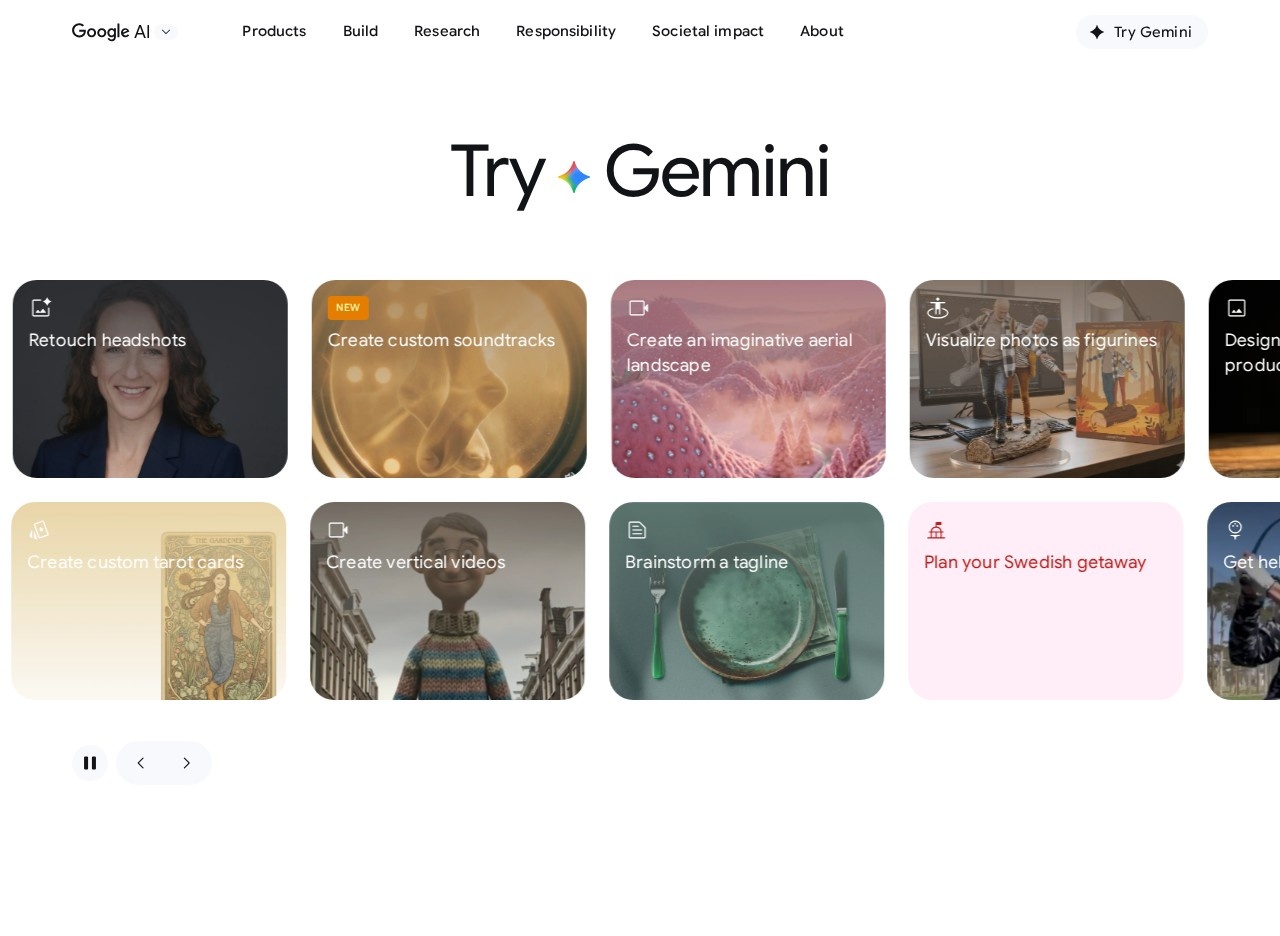Open the Products menu

click(x=274, y=31)
